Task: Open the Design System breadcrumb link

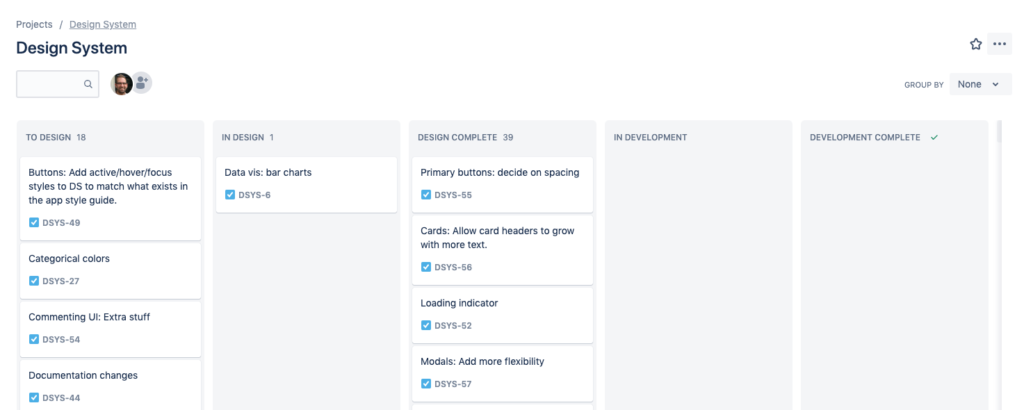Action: pyautogui.click(x=103, y=24)
